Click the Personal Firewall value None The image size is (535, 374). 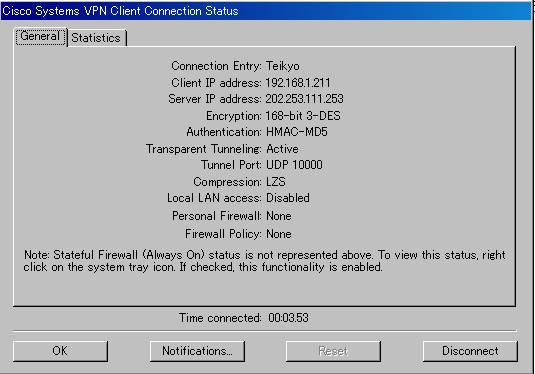point(278,216)
